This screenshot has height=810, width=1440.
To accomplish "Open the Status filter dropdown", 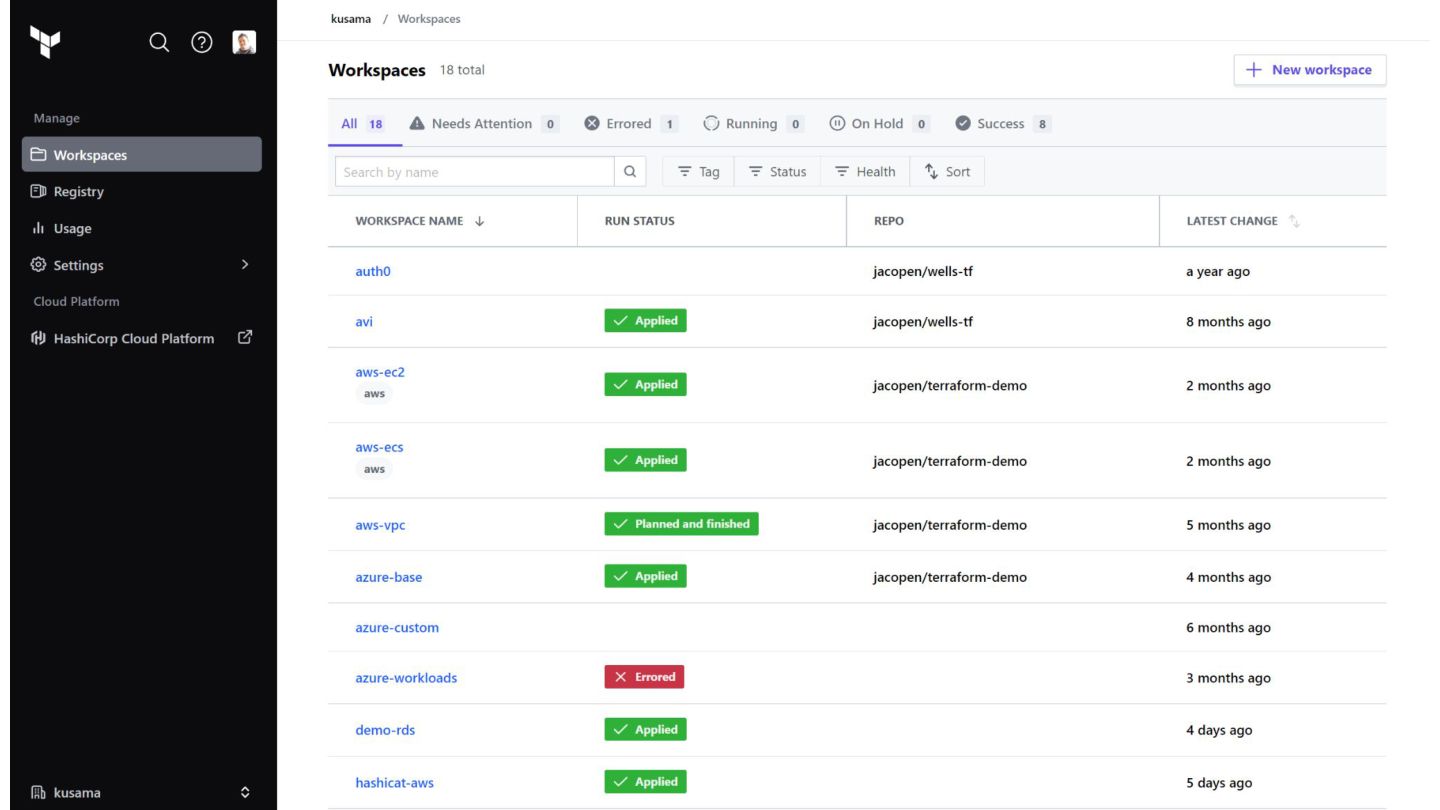I will point(777,172).
